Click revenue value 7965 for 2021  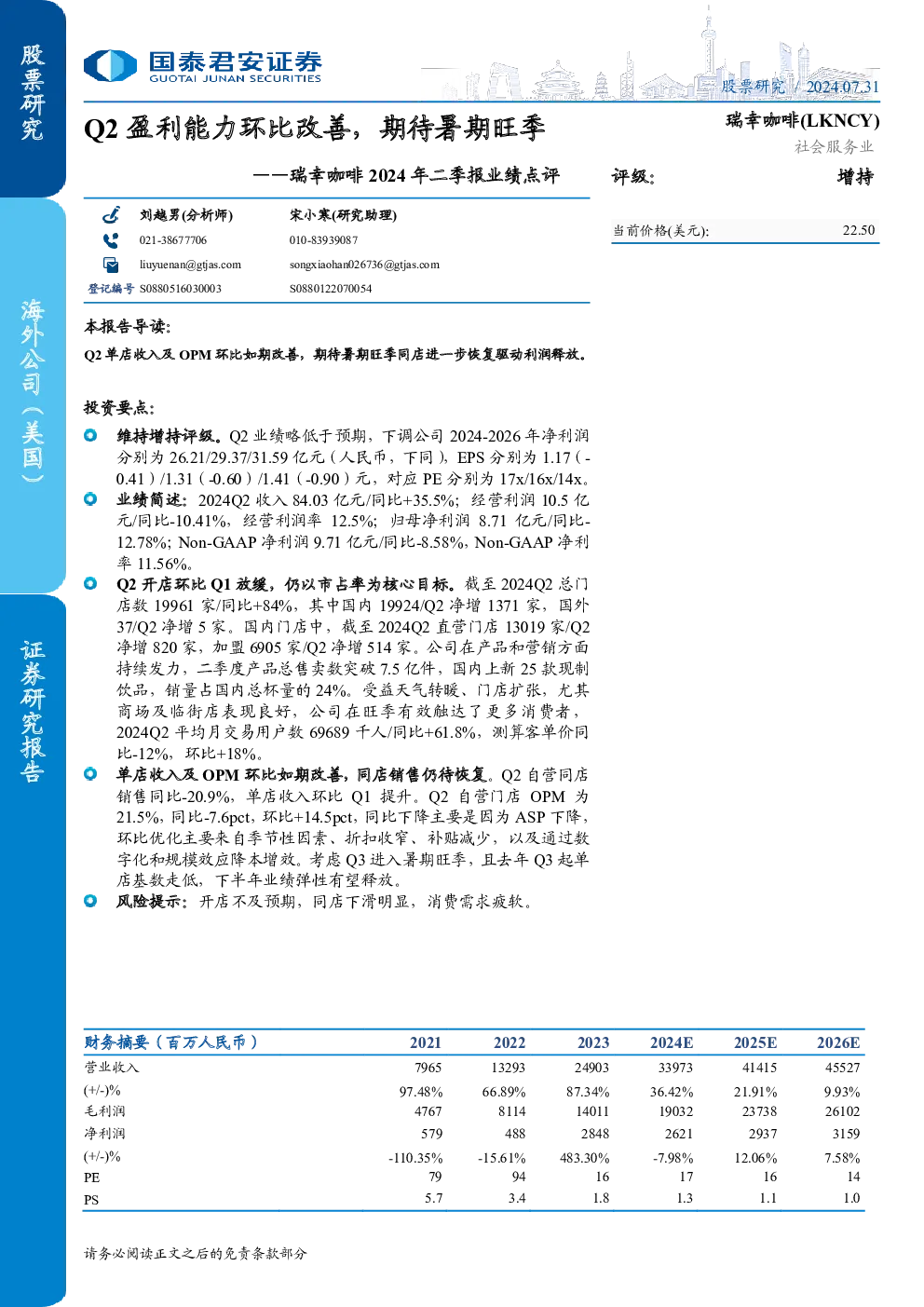[428, 1068]
